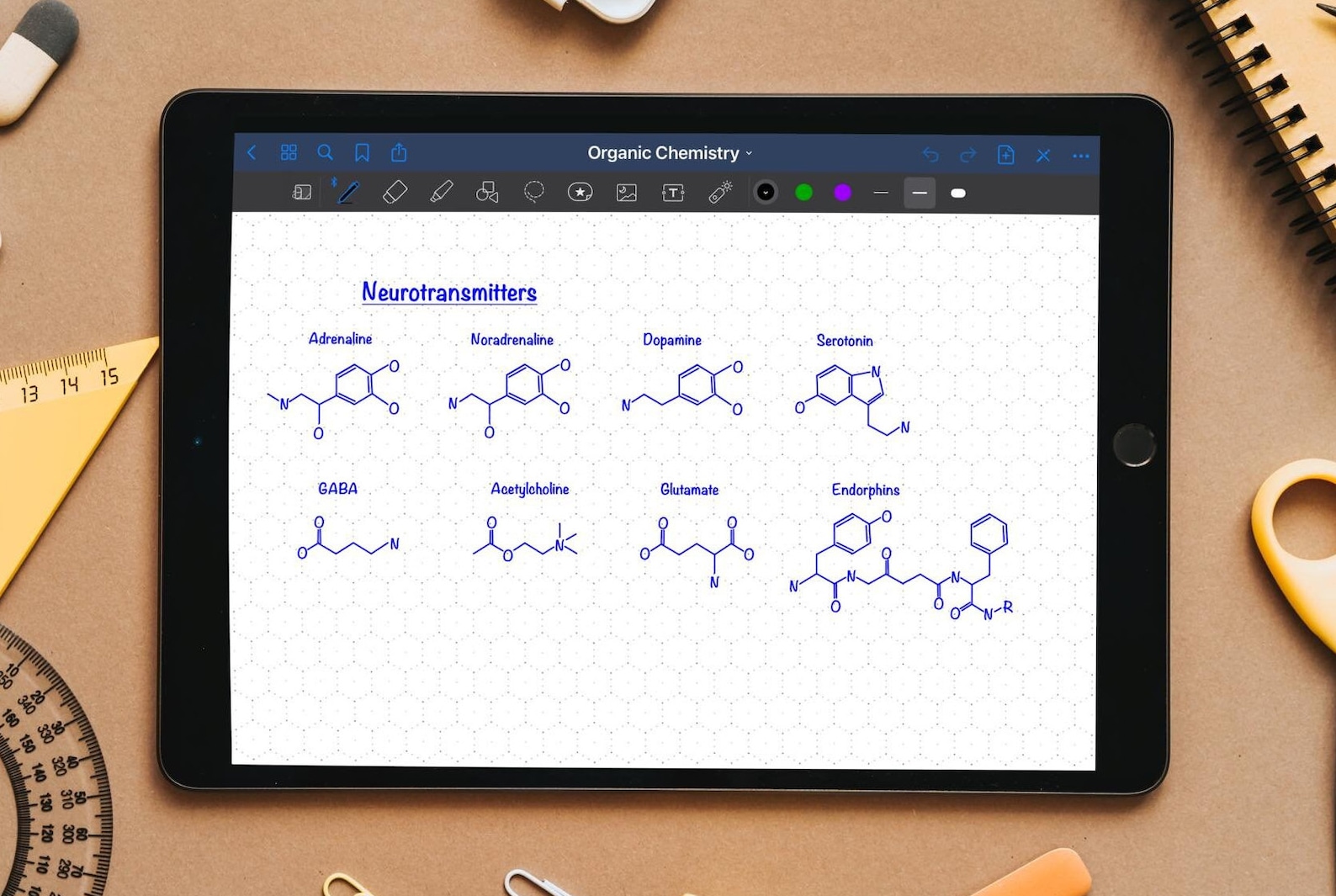Choose the black color swatch

pyautogui.click(x=766, y=193)
